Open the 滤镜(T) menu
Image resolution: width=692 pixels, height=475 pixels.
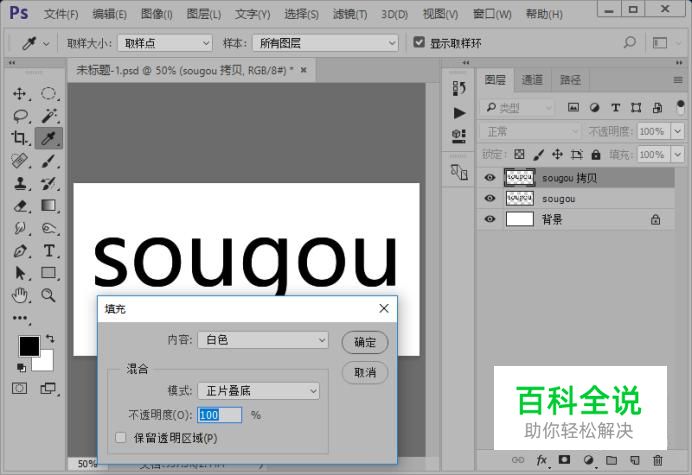(x=350, y=14)
